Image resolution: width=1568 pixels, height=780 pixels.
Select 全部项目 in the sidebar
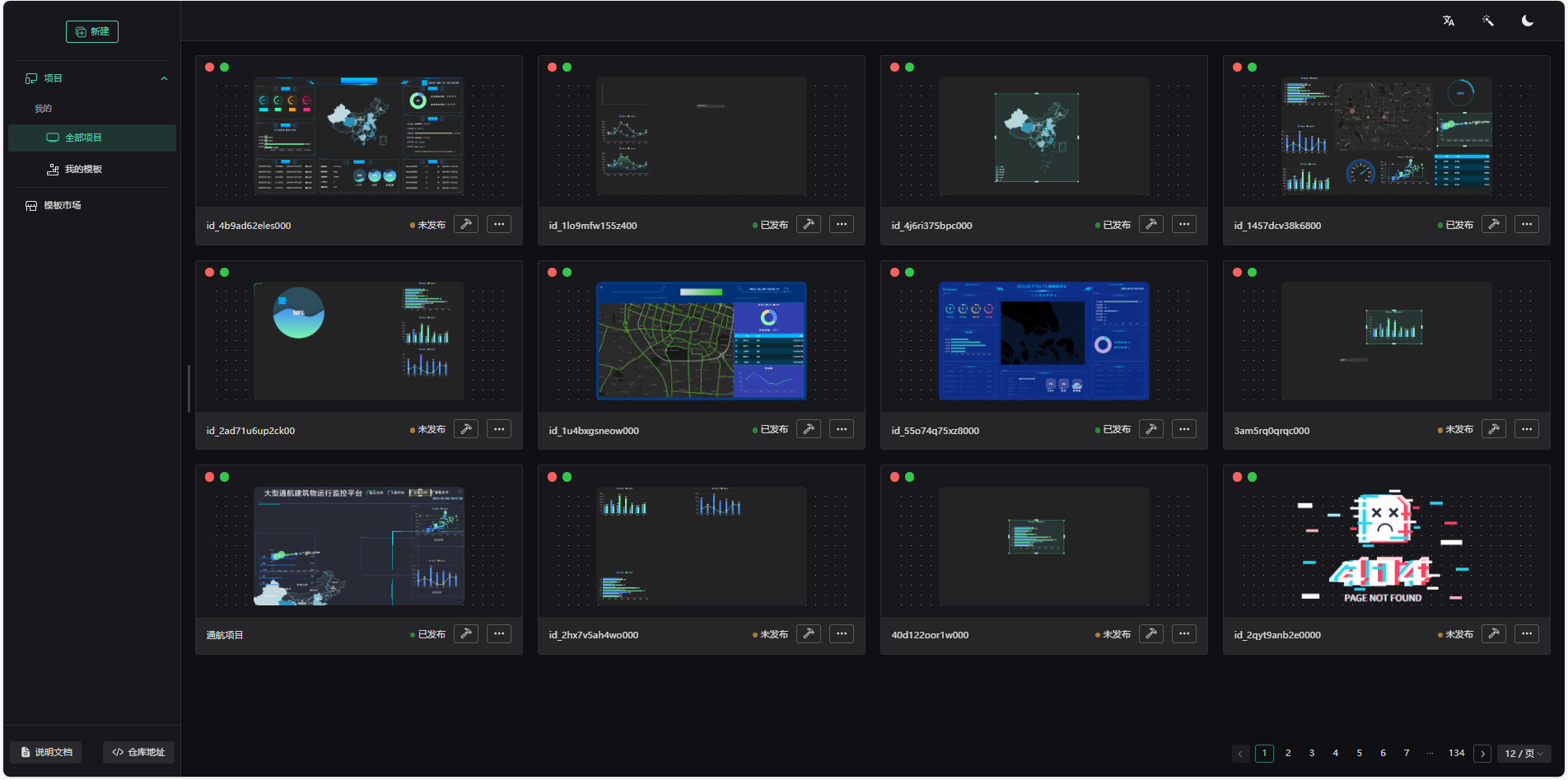click(x=92, y=138)
